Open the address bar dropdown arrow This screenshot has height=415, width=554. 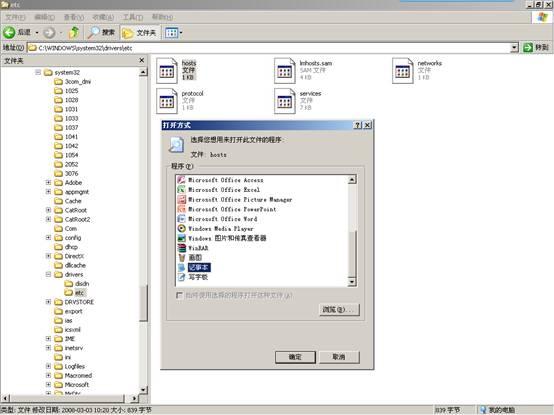[514, 47]
